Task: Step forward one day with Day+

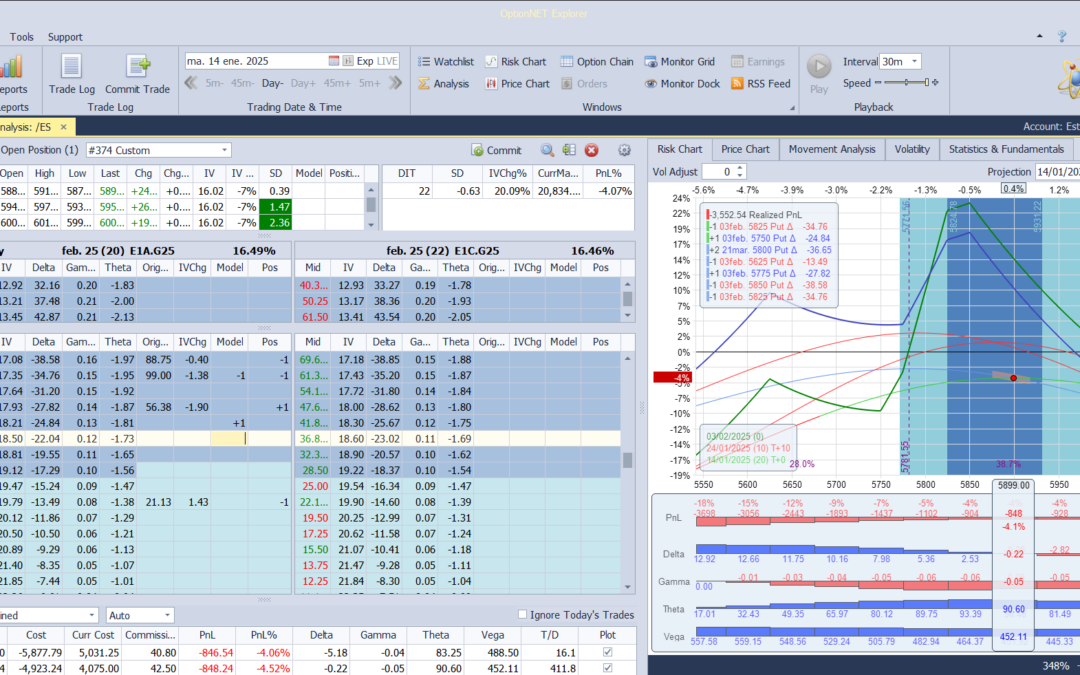Action: pyautogui.click(x=303, y=83)
